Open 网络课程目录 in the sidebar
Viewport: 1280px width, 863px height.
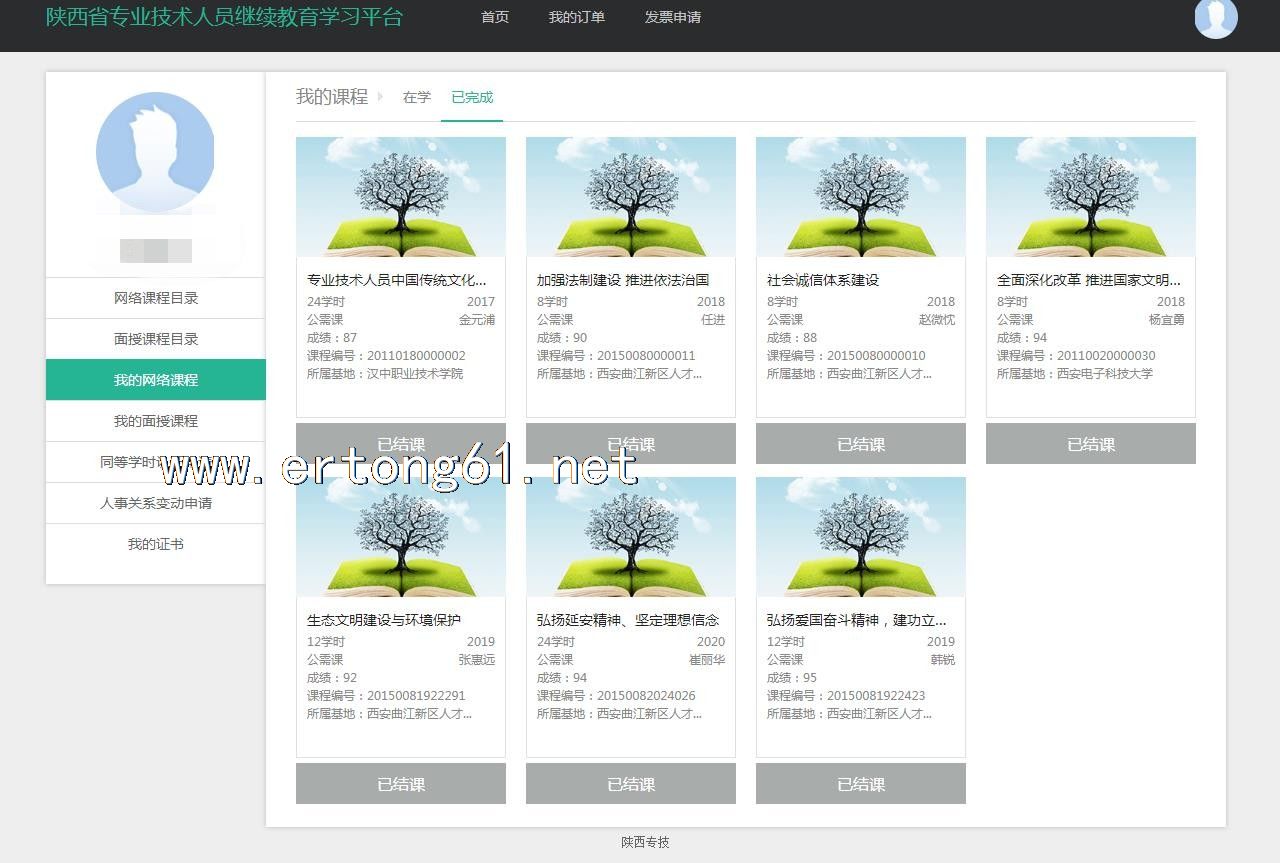coord(156,298)
